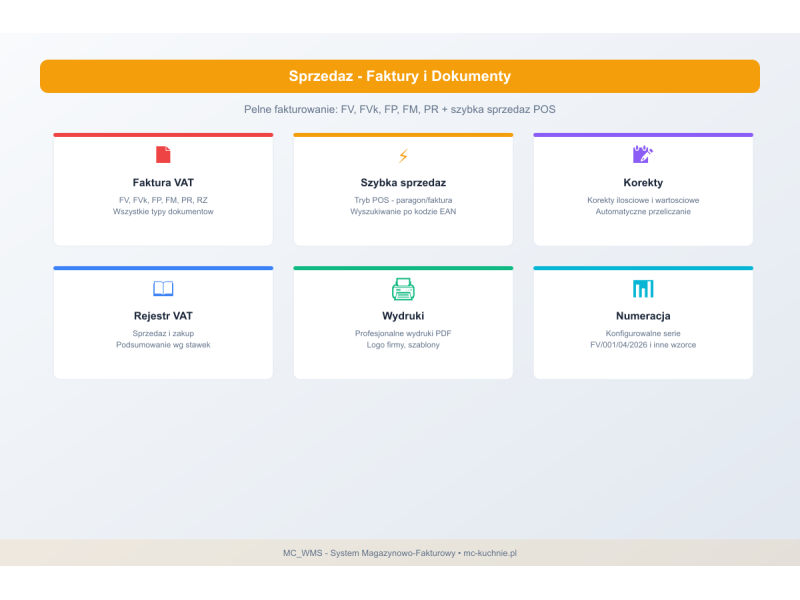Click the orange Sprzedaz - Faktury i Dokumenty banner
Image resolution: width=800 pixels, height=600 pixels.
pos(400,76)
